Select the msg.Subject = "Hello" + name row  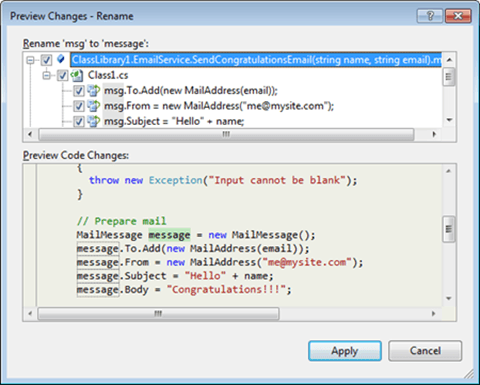[x=174, y=121]
